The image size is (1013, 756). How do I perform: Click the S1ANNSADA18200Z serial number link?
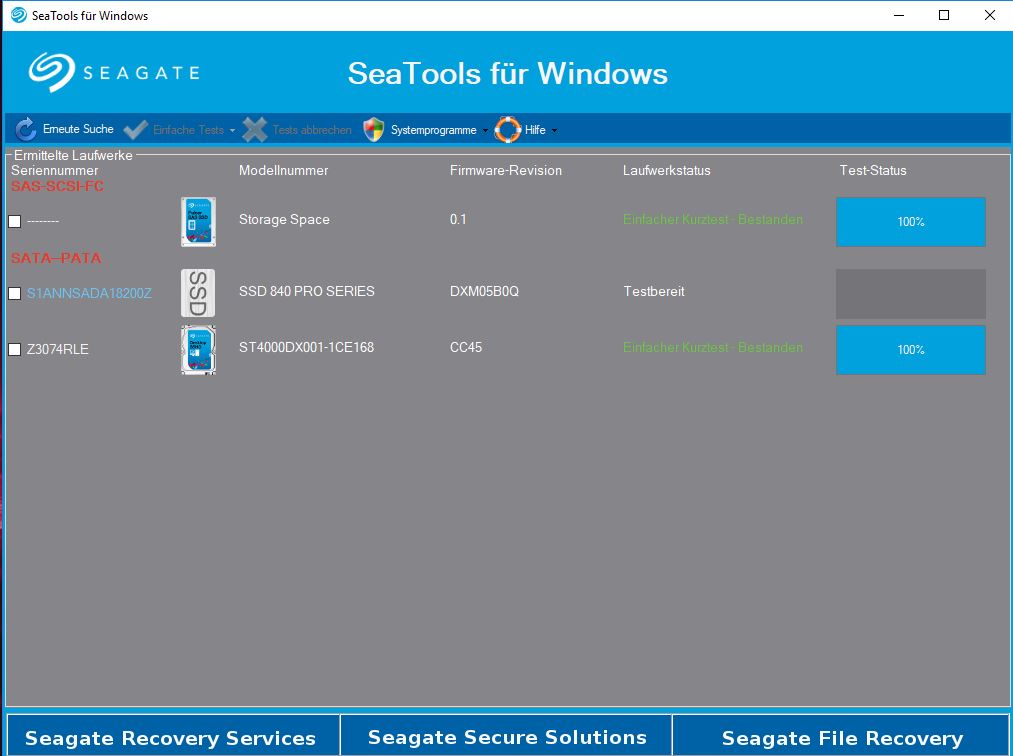(x=89, y=293)
